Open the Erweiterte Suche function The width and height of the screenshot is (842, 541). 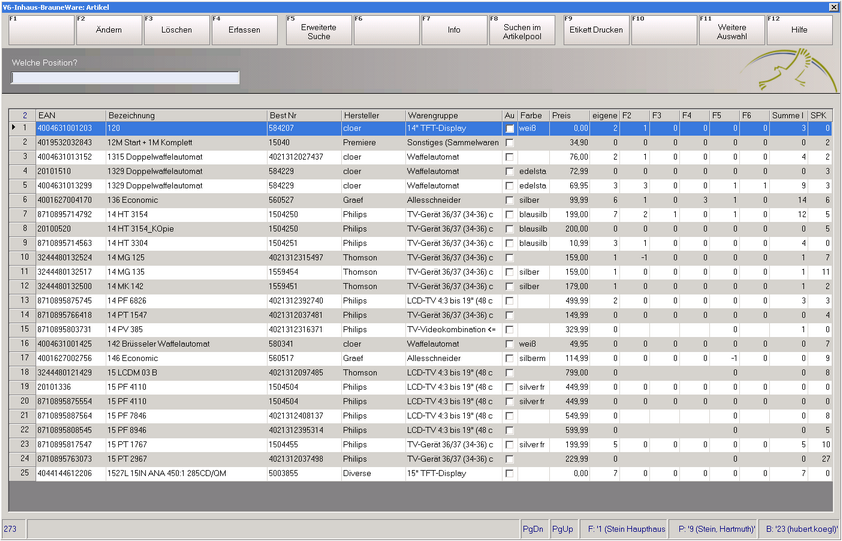318,30
